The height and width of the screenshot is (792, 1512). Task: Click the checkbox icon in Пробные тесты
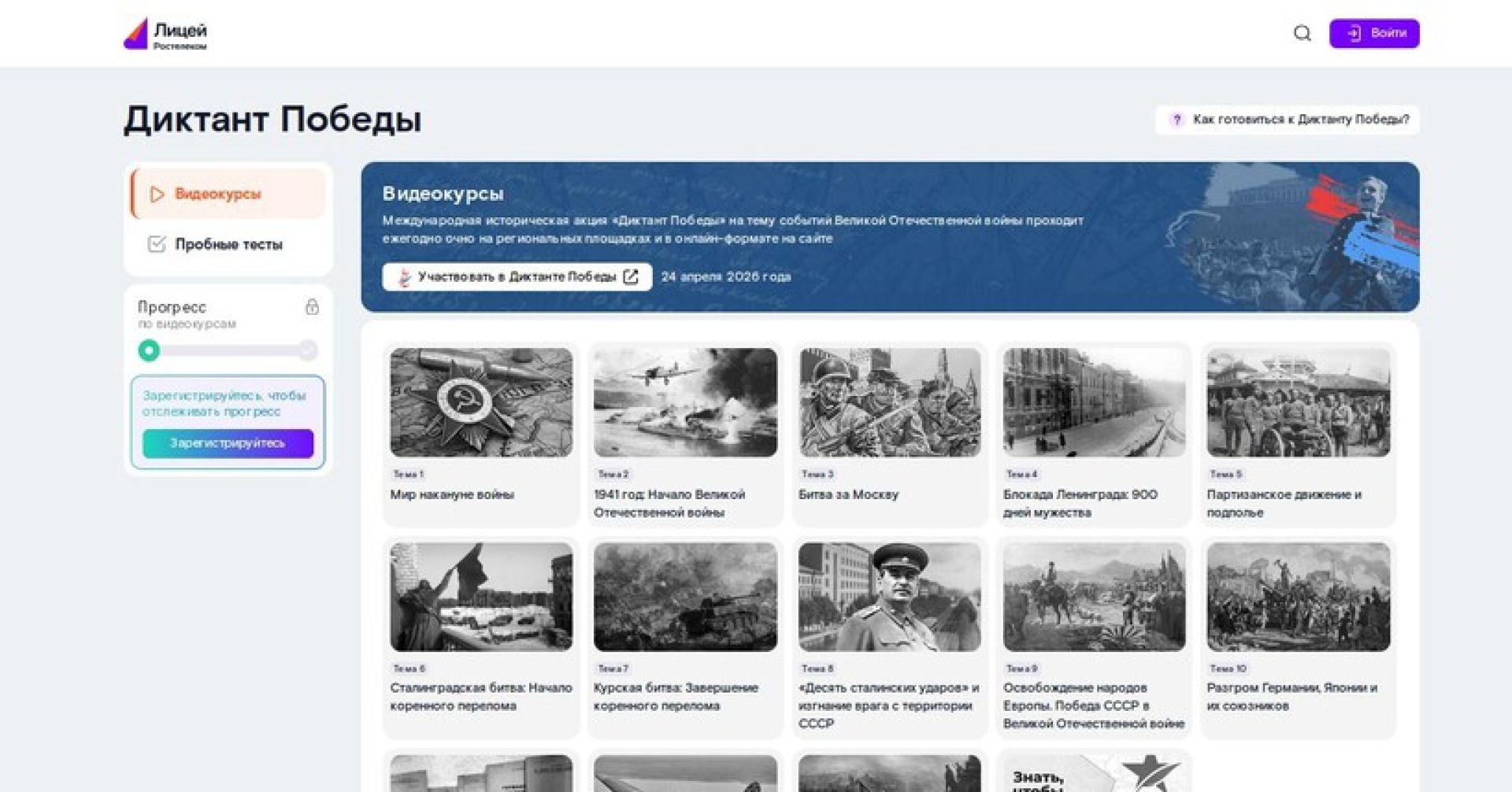157,244
